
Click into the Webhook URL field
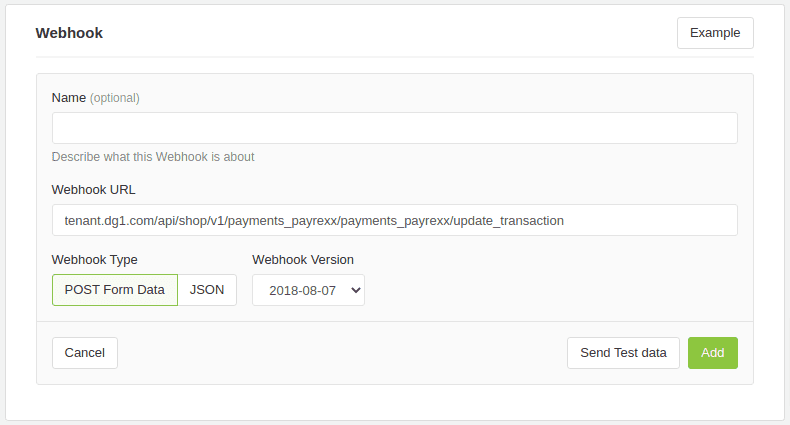394,220
